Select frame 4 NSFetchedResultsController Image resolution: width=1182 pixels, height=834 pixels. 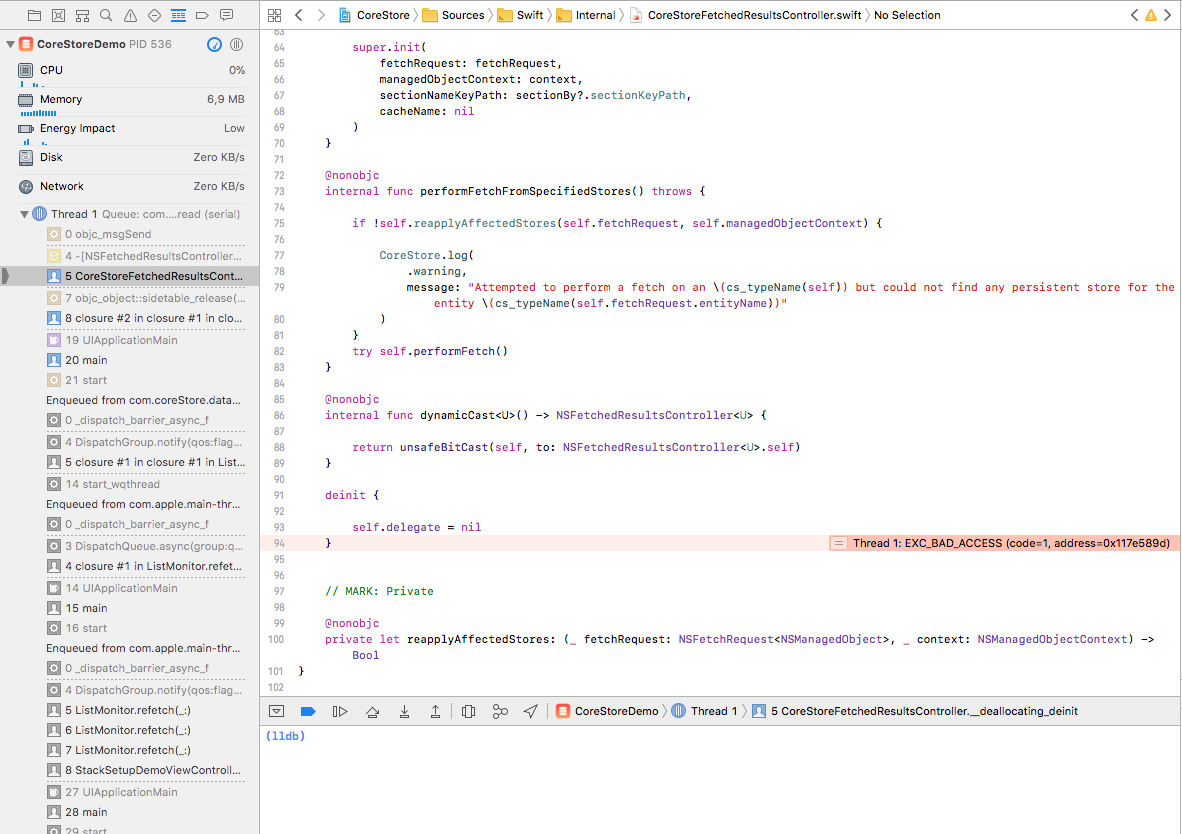click(145, 256)
